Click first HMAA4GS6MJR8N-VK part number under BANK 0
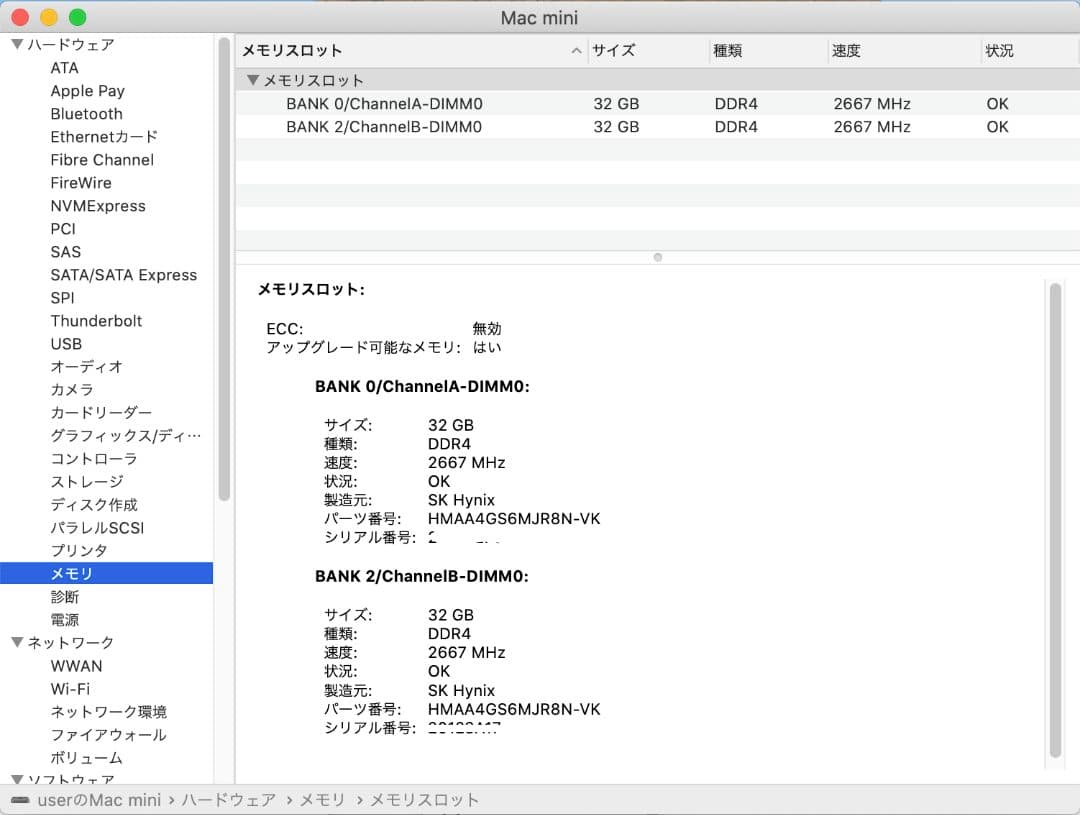Screen dimensions: 1080x815 [514, 519]
